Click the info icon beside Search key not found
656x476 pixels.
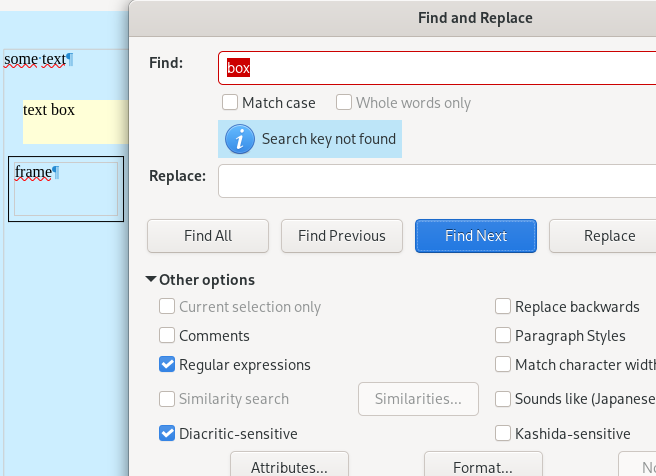point(240,139)
